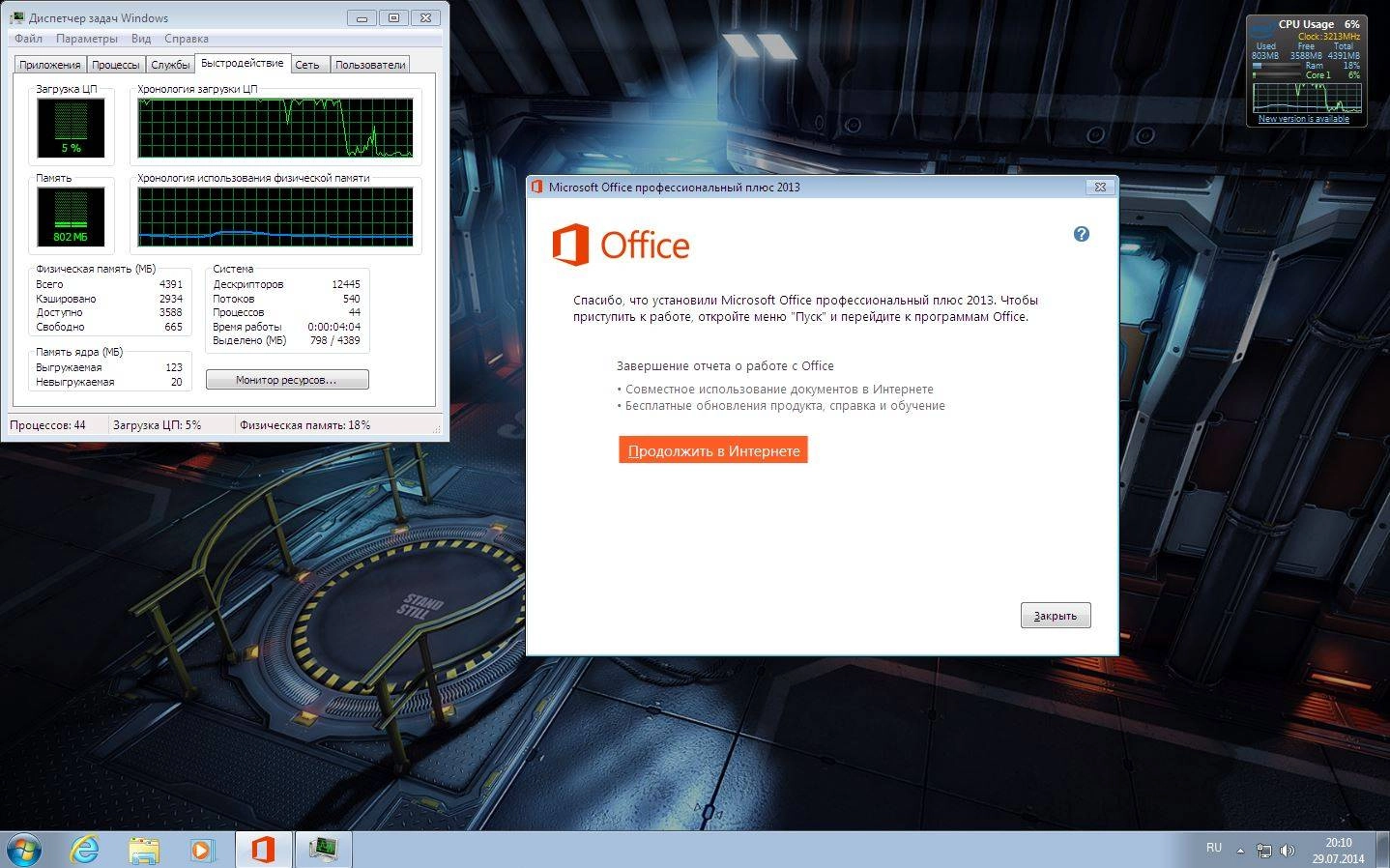Click the Доступно 3588 row
Image resolution: width=1390 pixels, height=868 pixels.
tap(109, 312)
